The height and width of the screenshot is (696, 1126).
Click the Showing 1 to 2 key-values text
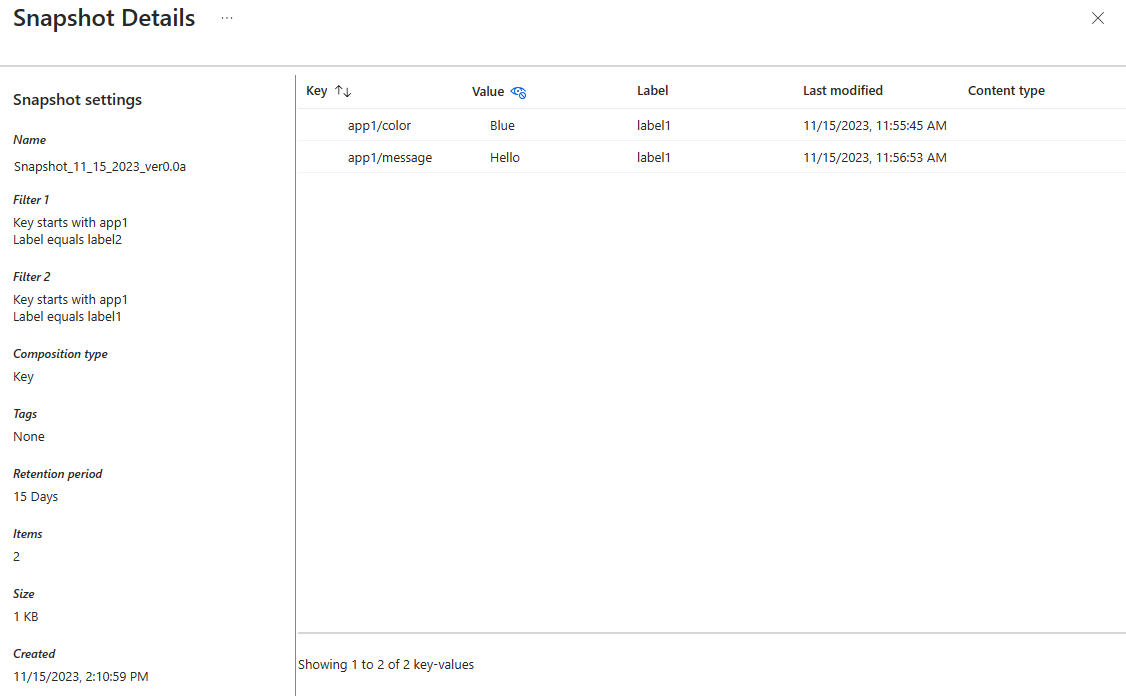tap(385, 664)
